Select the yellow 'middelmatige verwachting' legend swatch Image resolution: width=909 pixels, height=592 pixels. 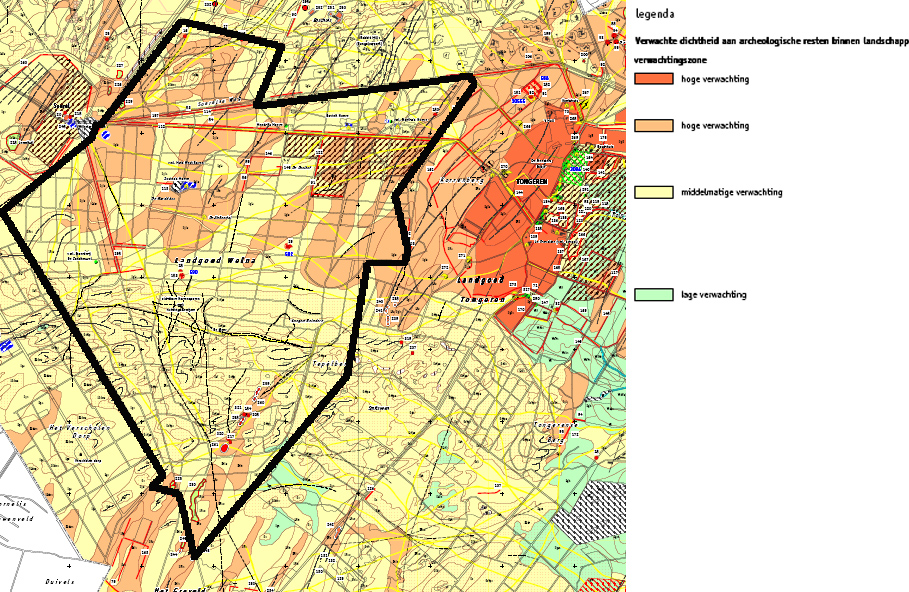pyautogui.click(x=653, y=193)
